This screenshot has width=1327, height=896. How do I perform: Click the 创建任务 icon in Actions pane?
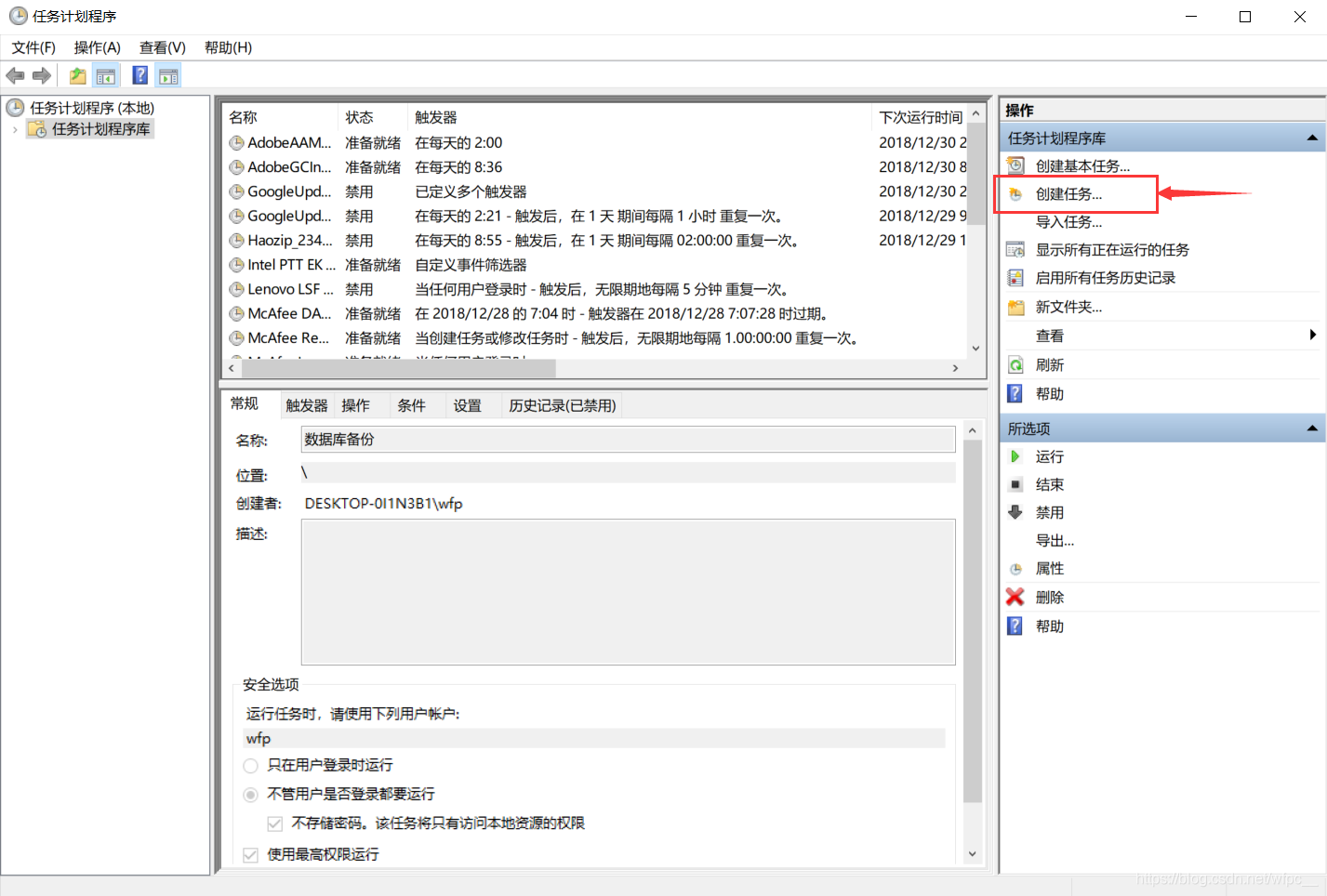[1016, 194]
